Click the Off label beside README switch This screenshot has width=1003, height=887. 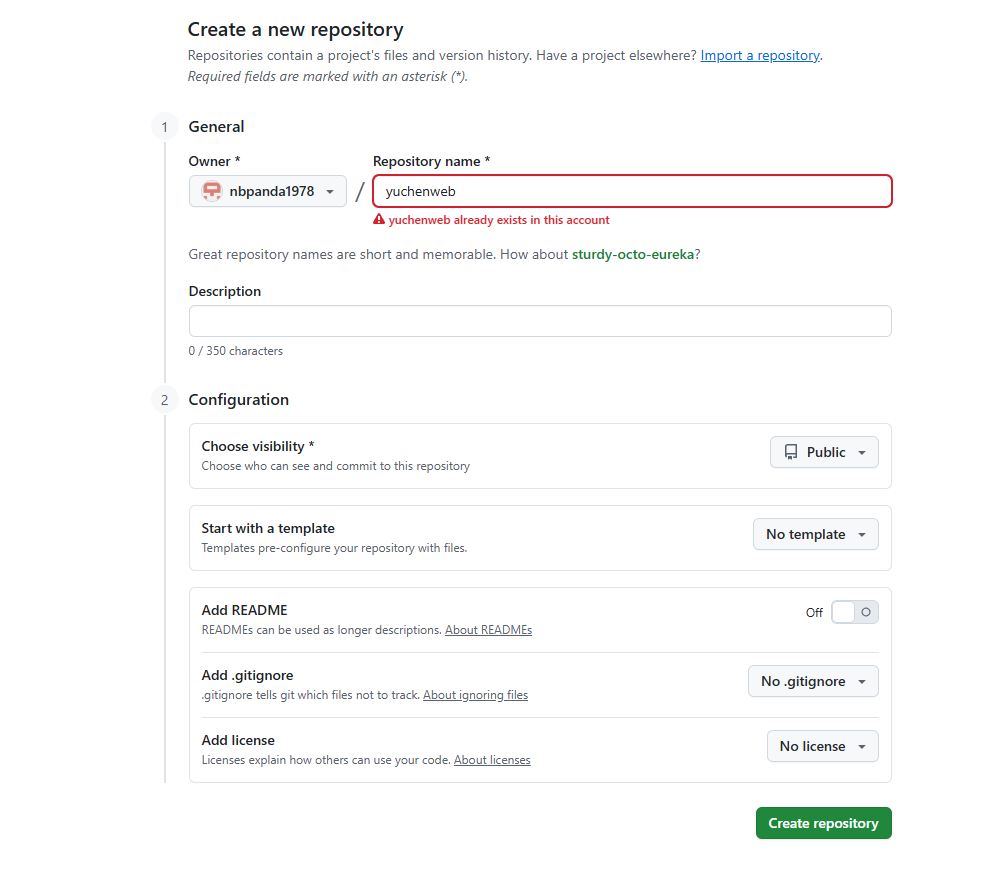[x=814, y=613]
